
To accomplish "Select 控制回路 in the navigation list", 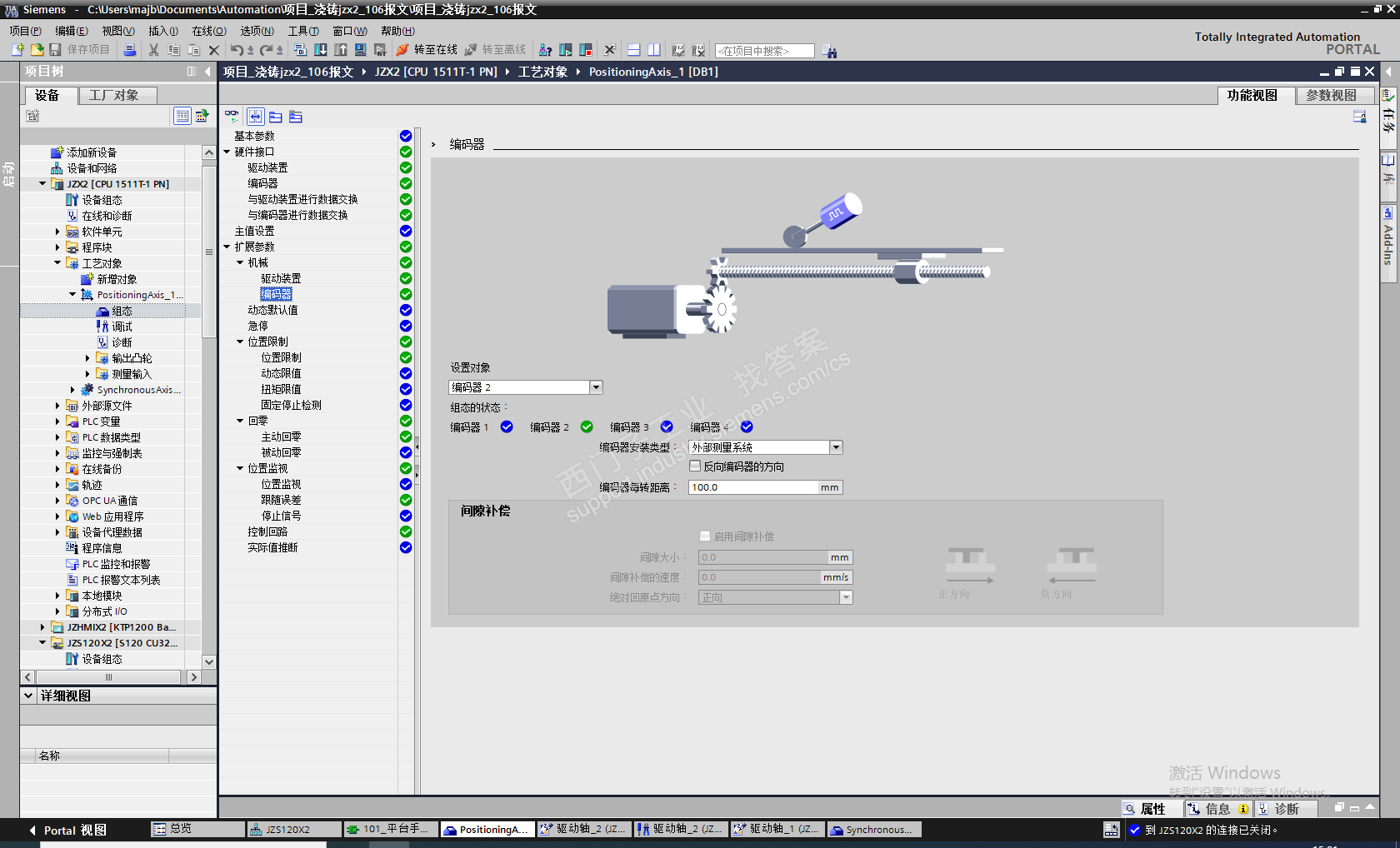I will click(267, 531).
